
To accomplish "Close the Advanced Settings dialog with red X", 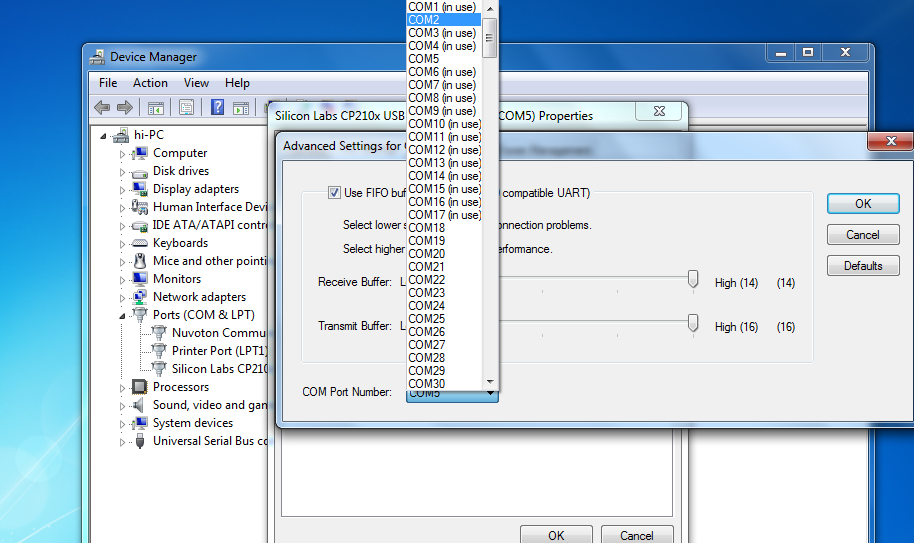I will point(891,141).
